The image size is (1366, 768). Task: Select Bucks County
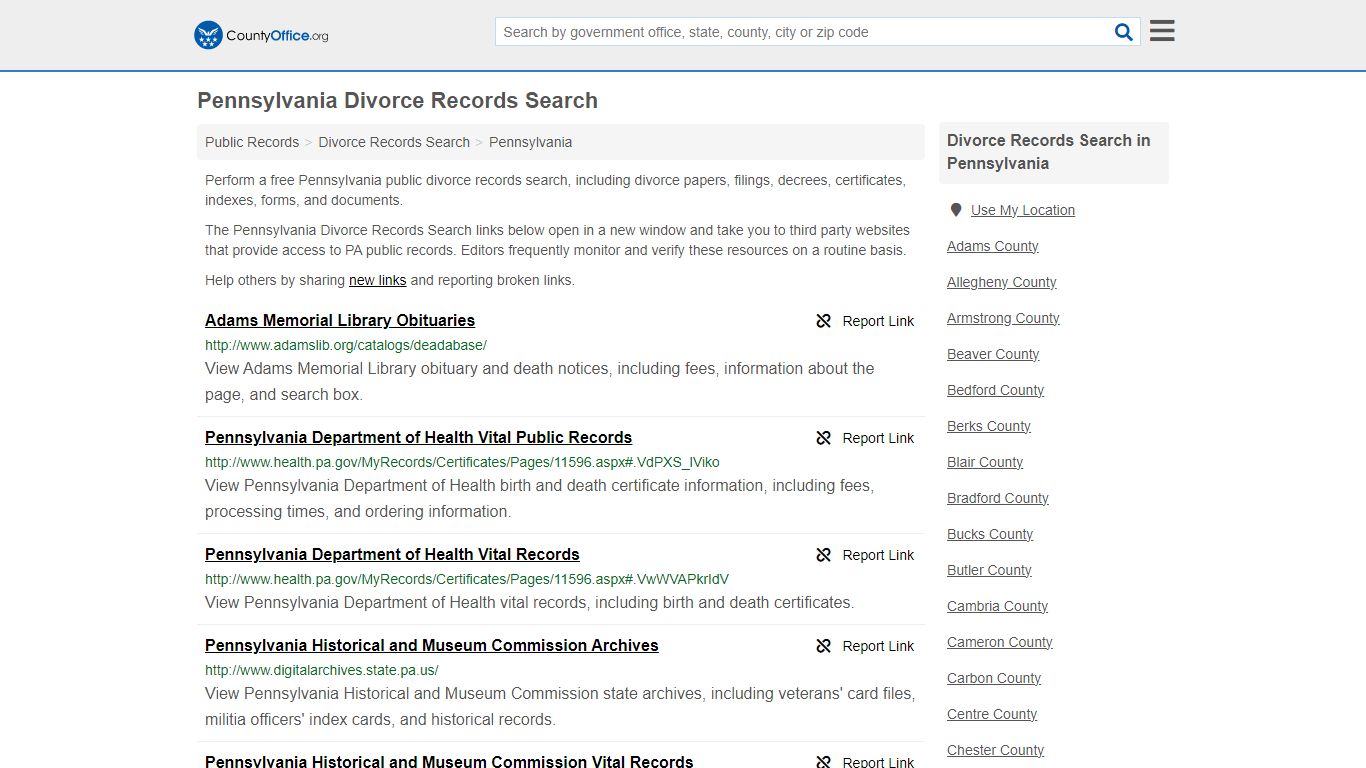coord(990,534)
